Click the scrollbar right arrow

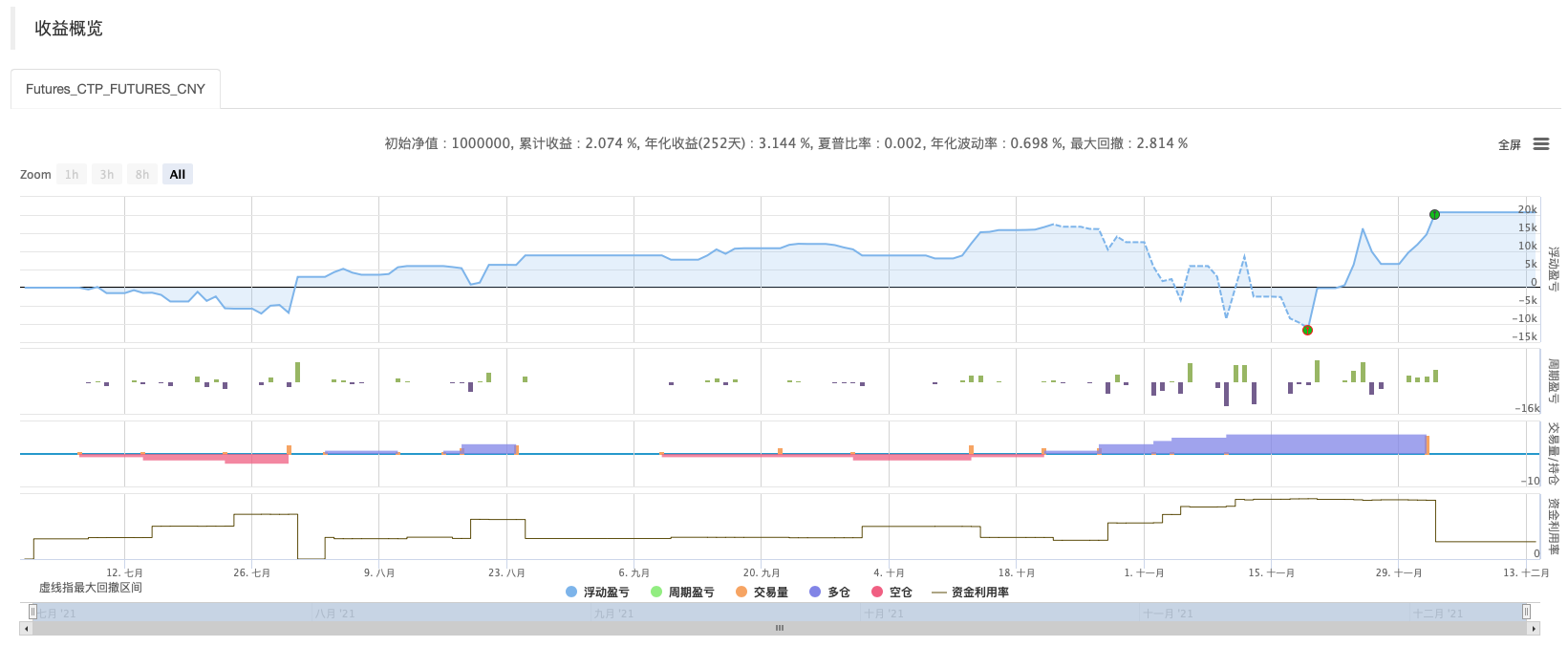(x=1535, y=629)
